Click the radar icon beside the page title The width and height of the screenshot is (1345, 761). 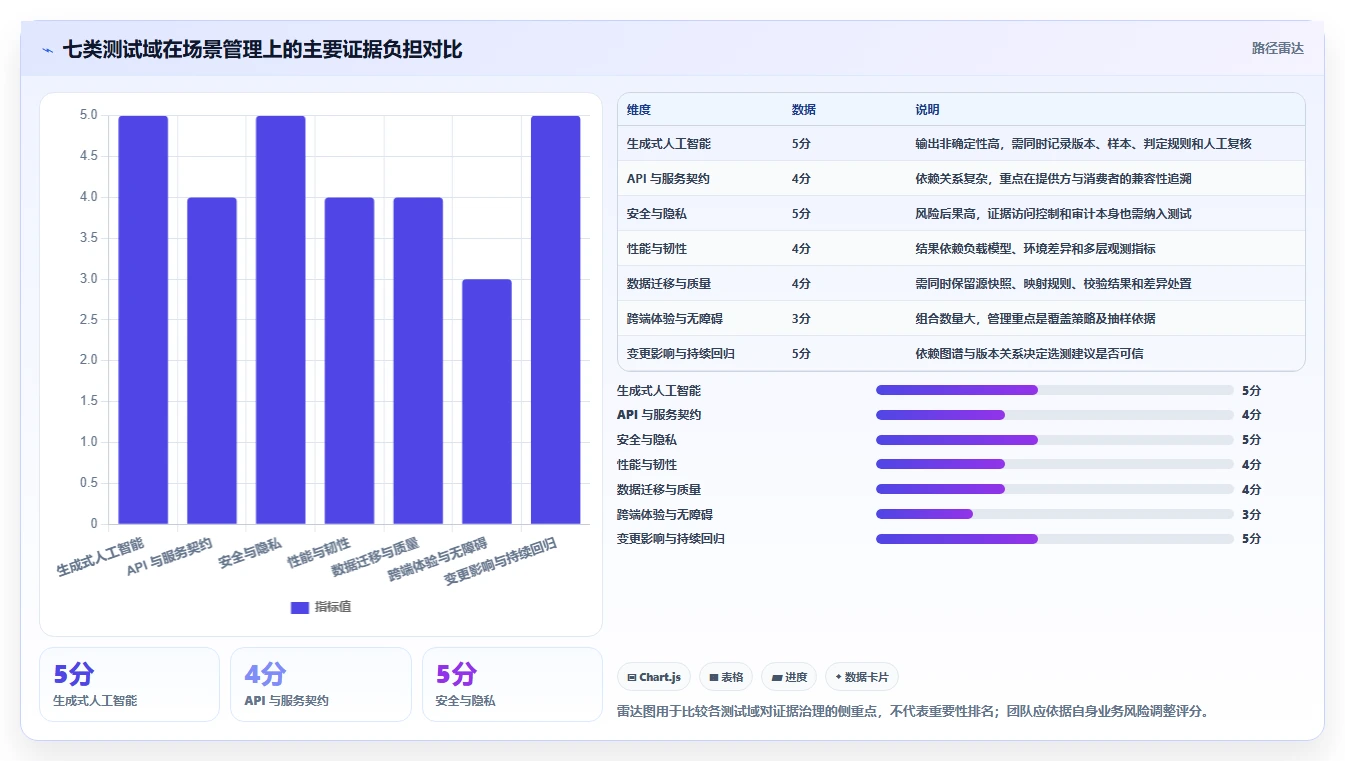click(x=48, y=50)
